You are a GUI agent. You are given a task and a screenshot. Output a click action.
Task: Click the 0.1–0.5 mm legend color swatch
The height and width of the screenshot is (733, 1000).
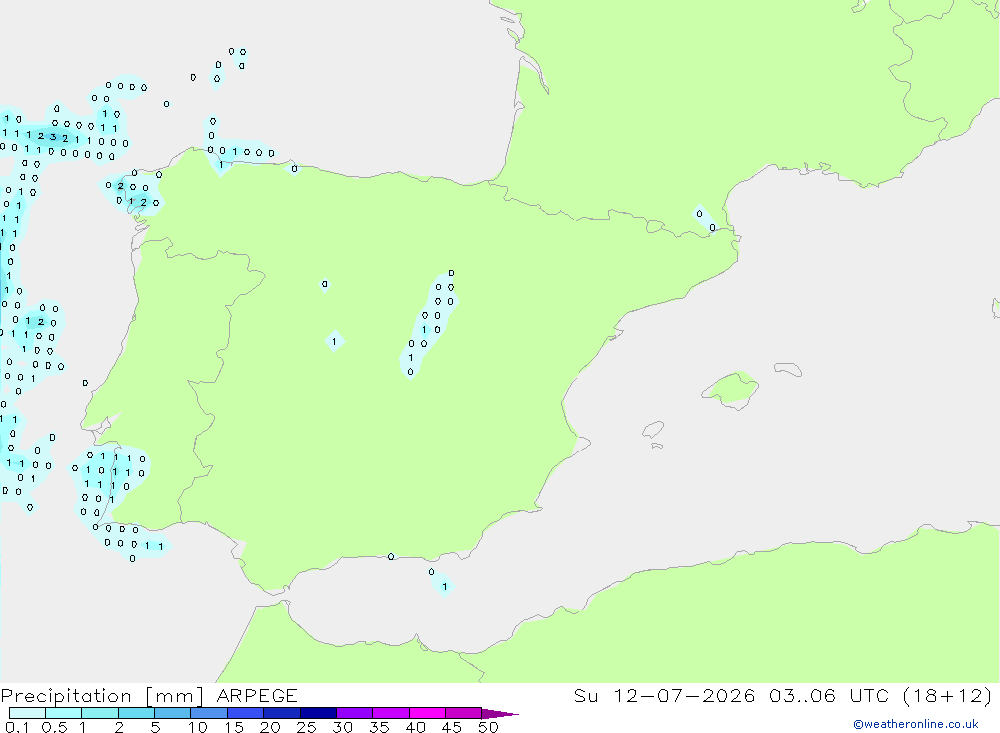coord(27,713)
